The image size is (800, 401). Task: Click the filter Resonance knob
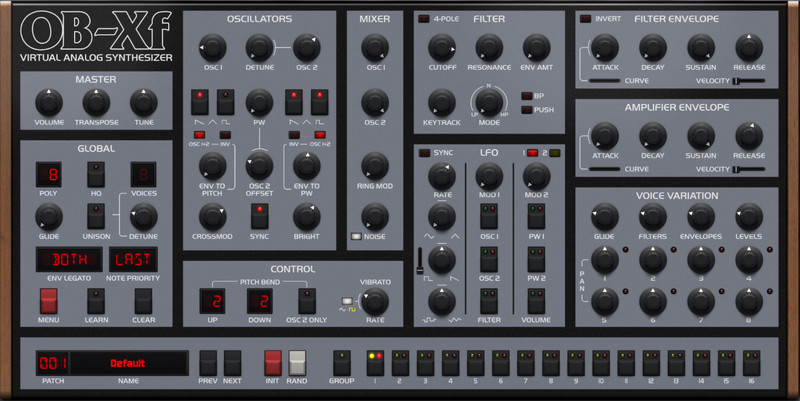[x=489, y=48]
